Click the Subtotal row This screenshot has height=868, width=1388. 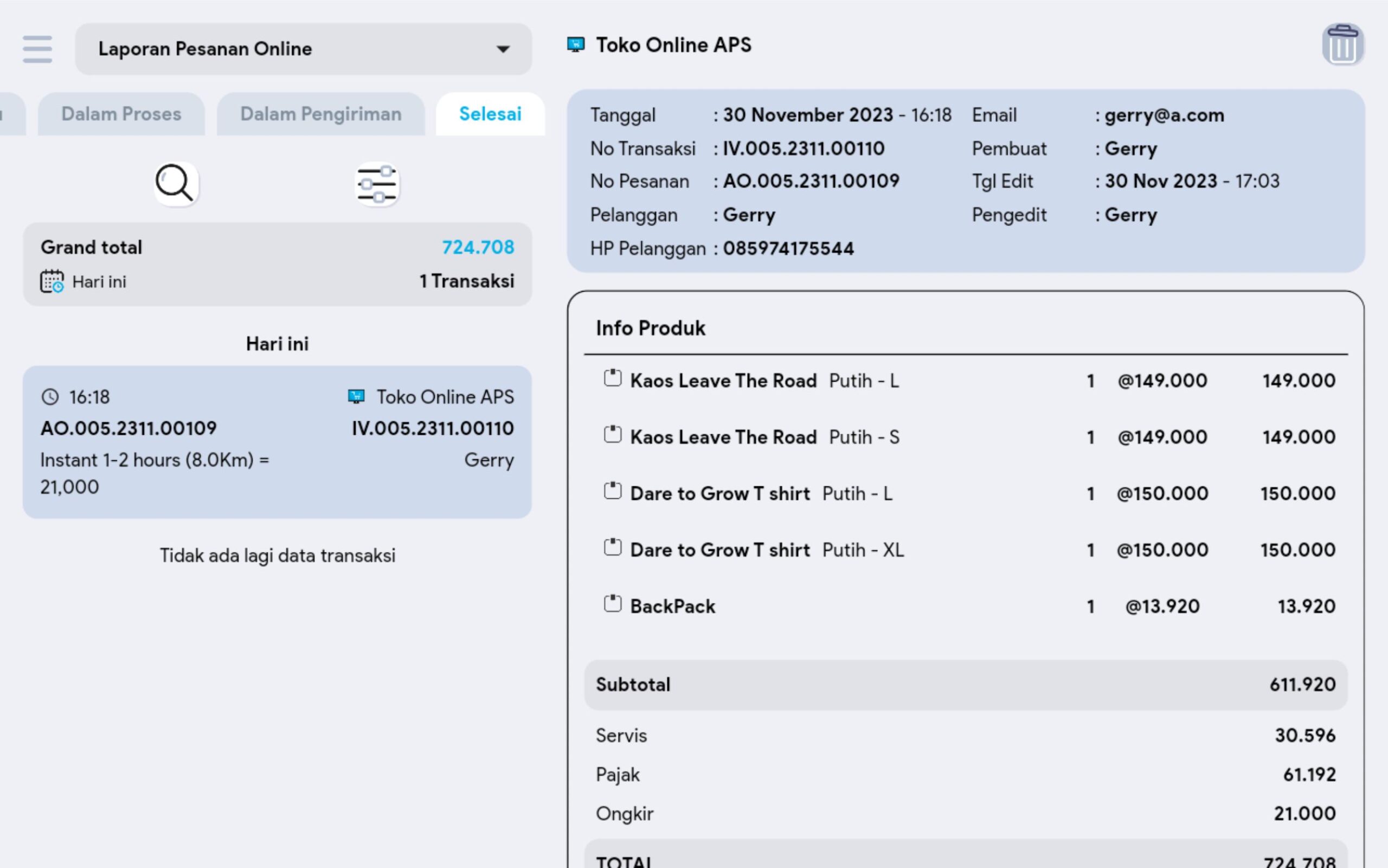point(965,684)
